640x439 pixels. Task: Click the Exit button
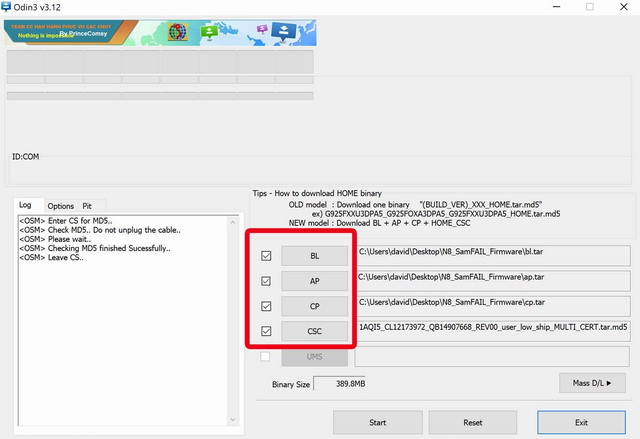coord(581,422)
